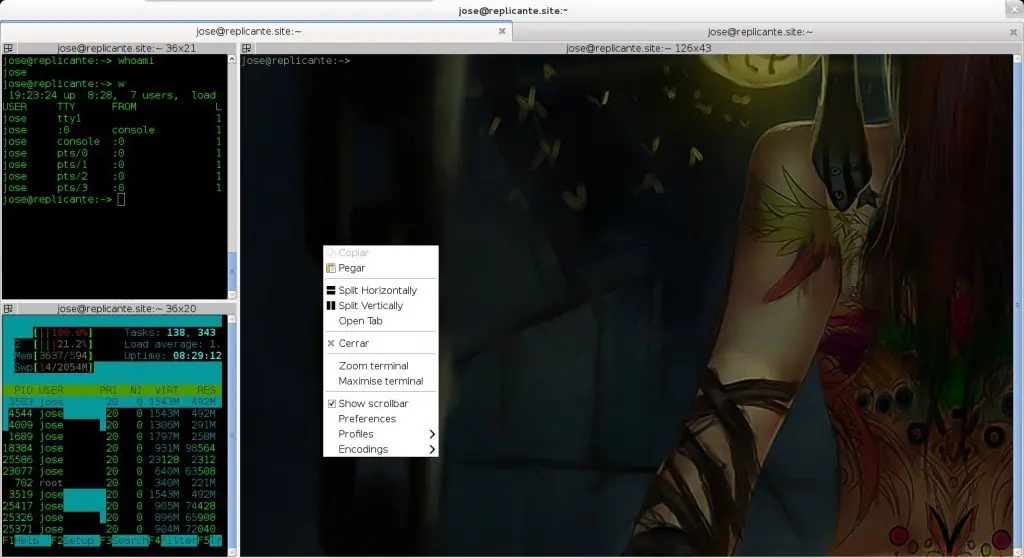Click the 36x20 terminal title bar

[x=119, y=308]
